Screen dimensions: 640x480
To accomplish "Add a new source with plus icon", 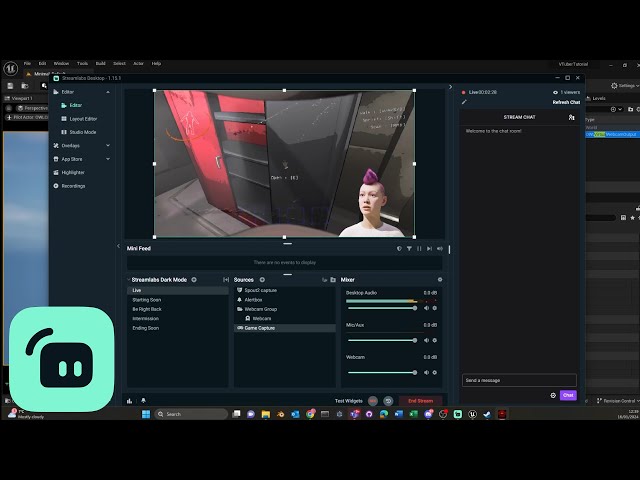I will point(262,280).
